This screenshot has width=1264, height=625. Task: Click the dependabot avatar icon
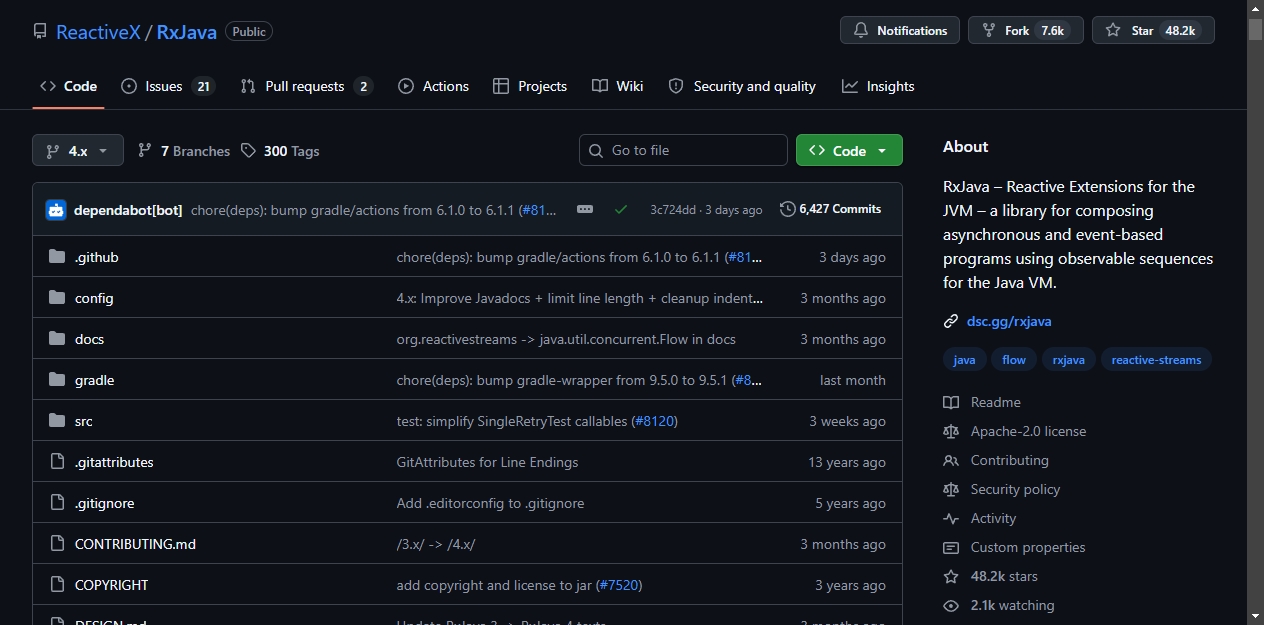(x=56, y=210)
